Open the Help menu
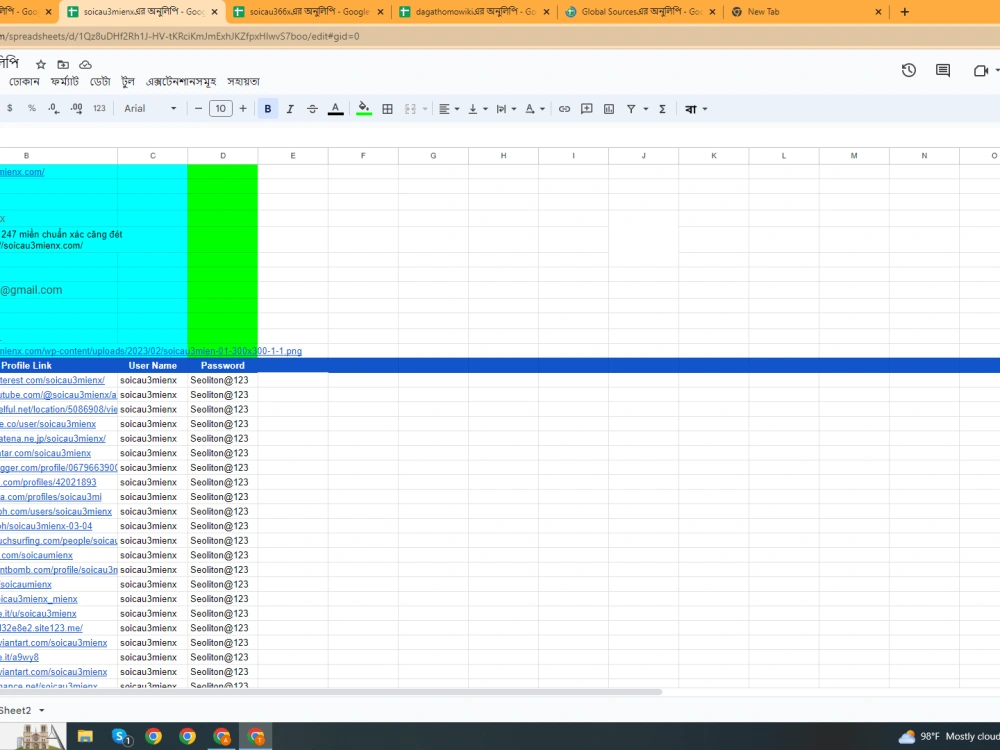The width and height of the screenshot is (1000, 750). [243, 82]
